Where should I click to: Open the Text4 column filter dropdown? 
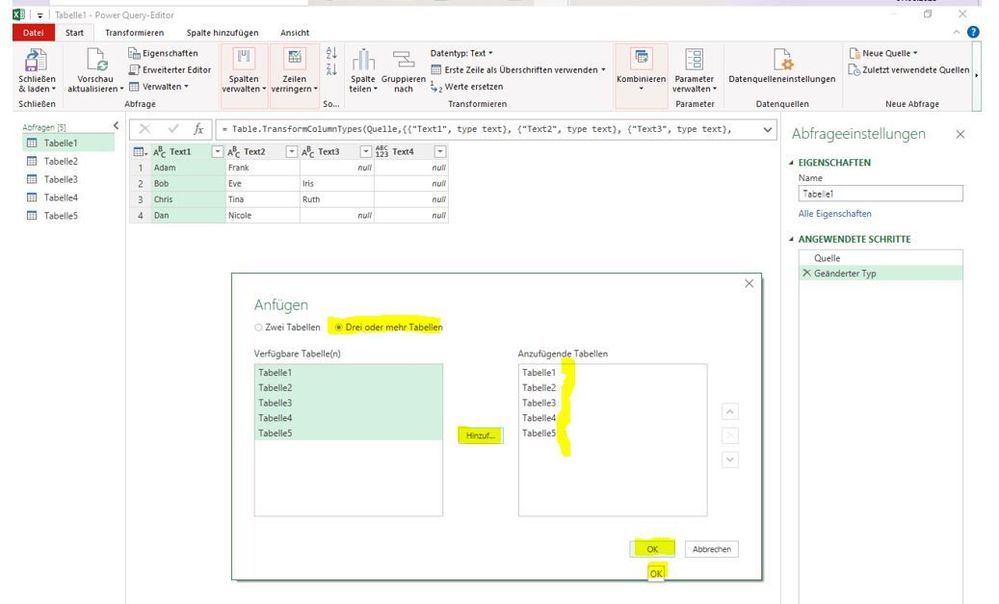point(440,152)
